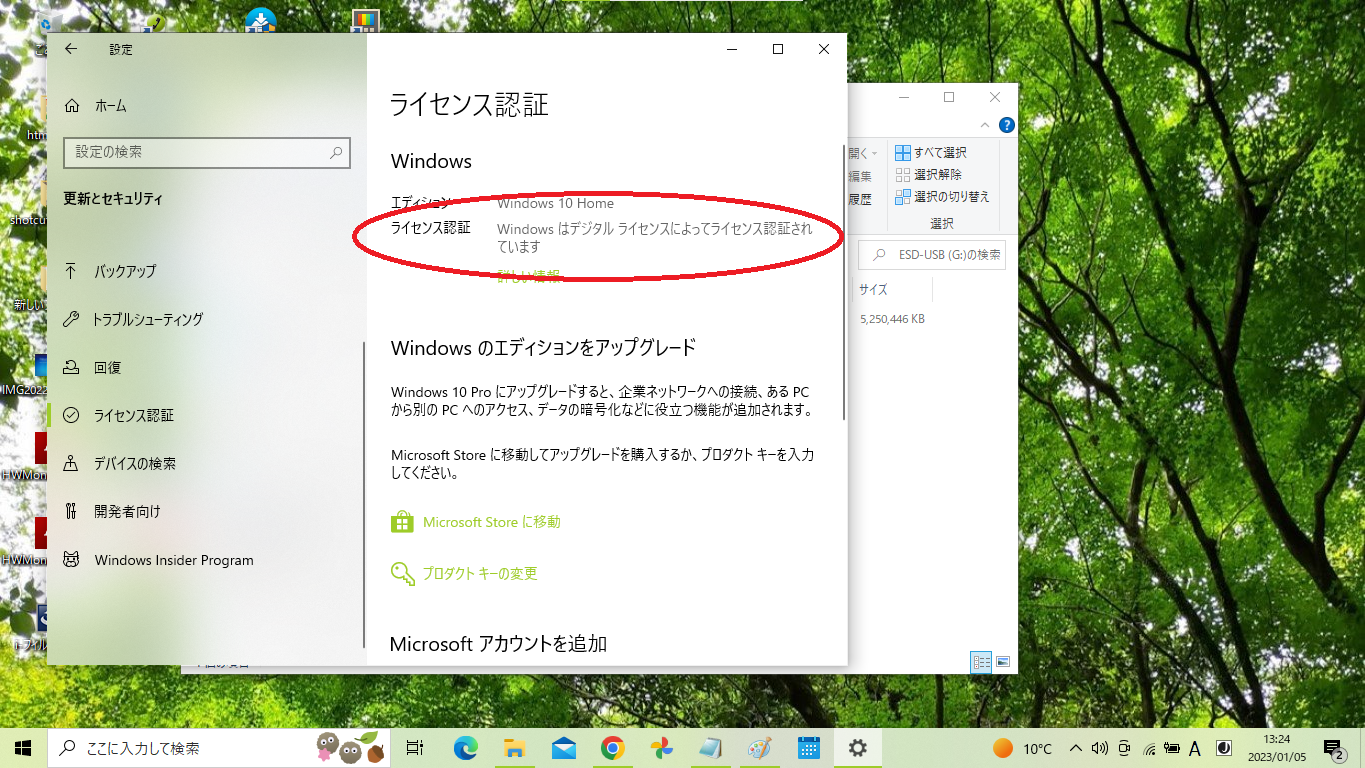Show hidden system tray icons

point(1076,748)
